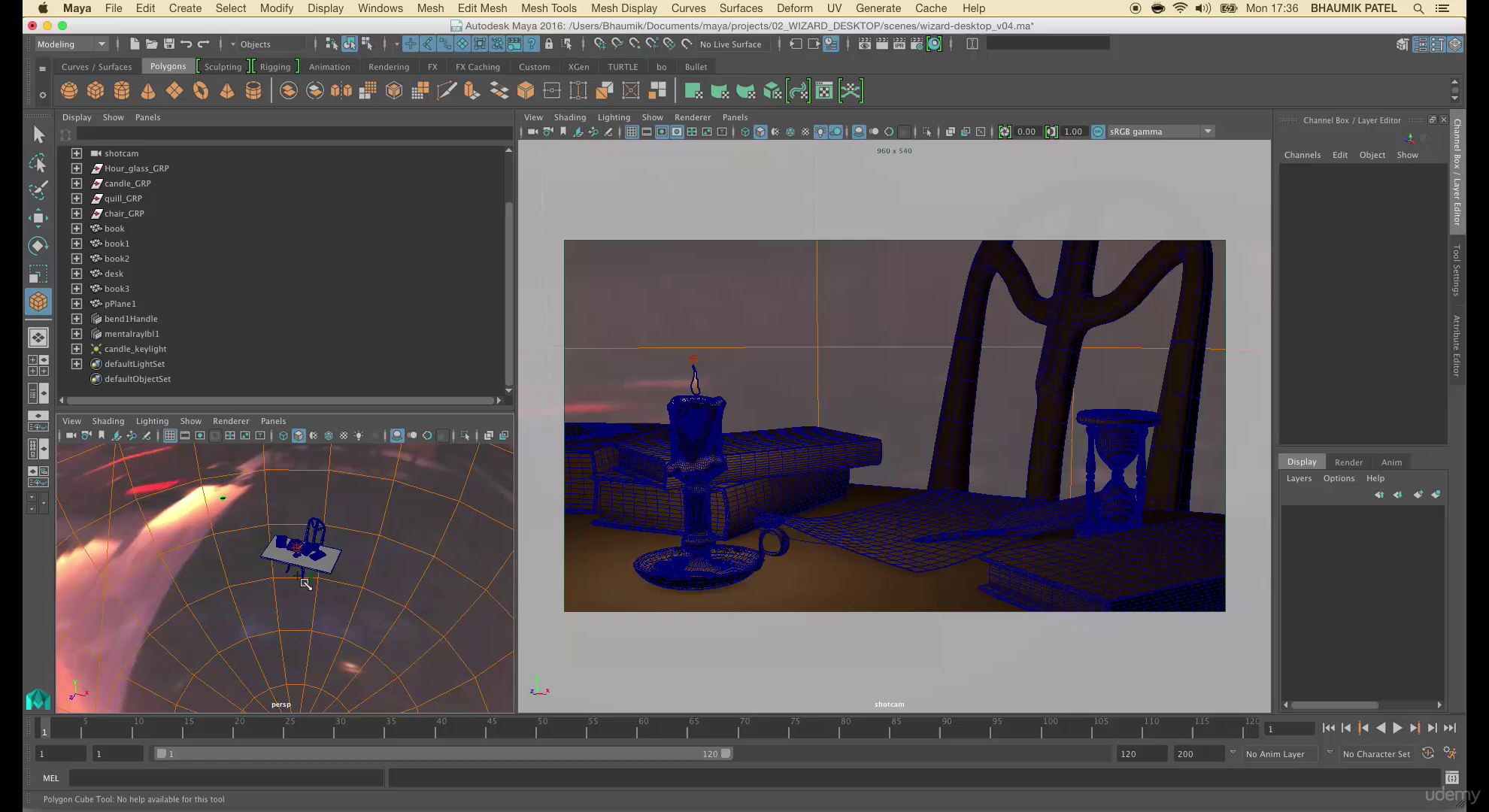Image resolution: width=1489 pixels, height=812 pixels.
Task: Click No Live Surface field
Action: point(730,44)
